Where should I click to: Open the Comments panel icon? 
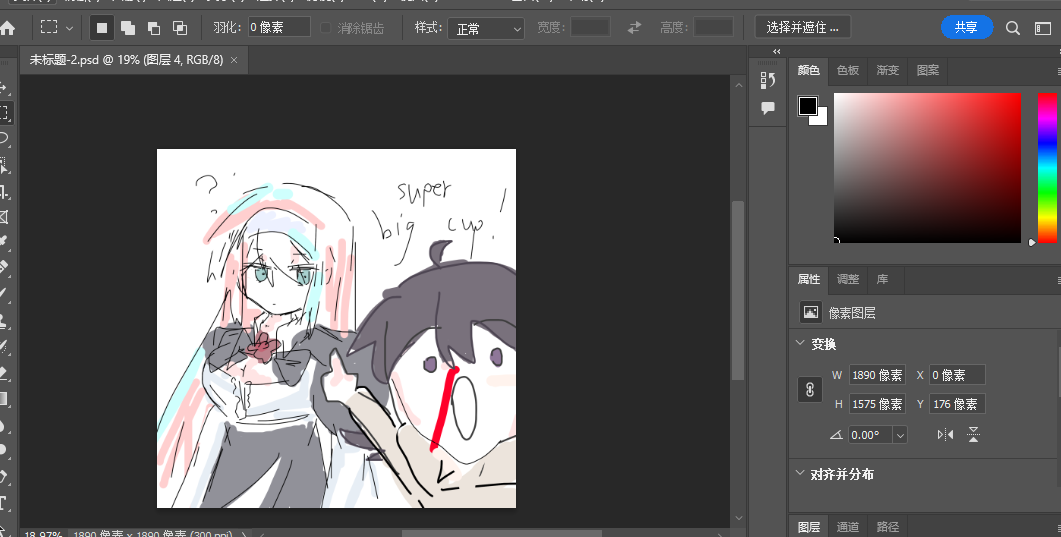click(x=768, y=108)
